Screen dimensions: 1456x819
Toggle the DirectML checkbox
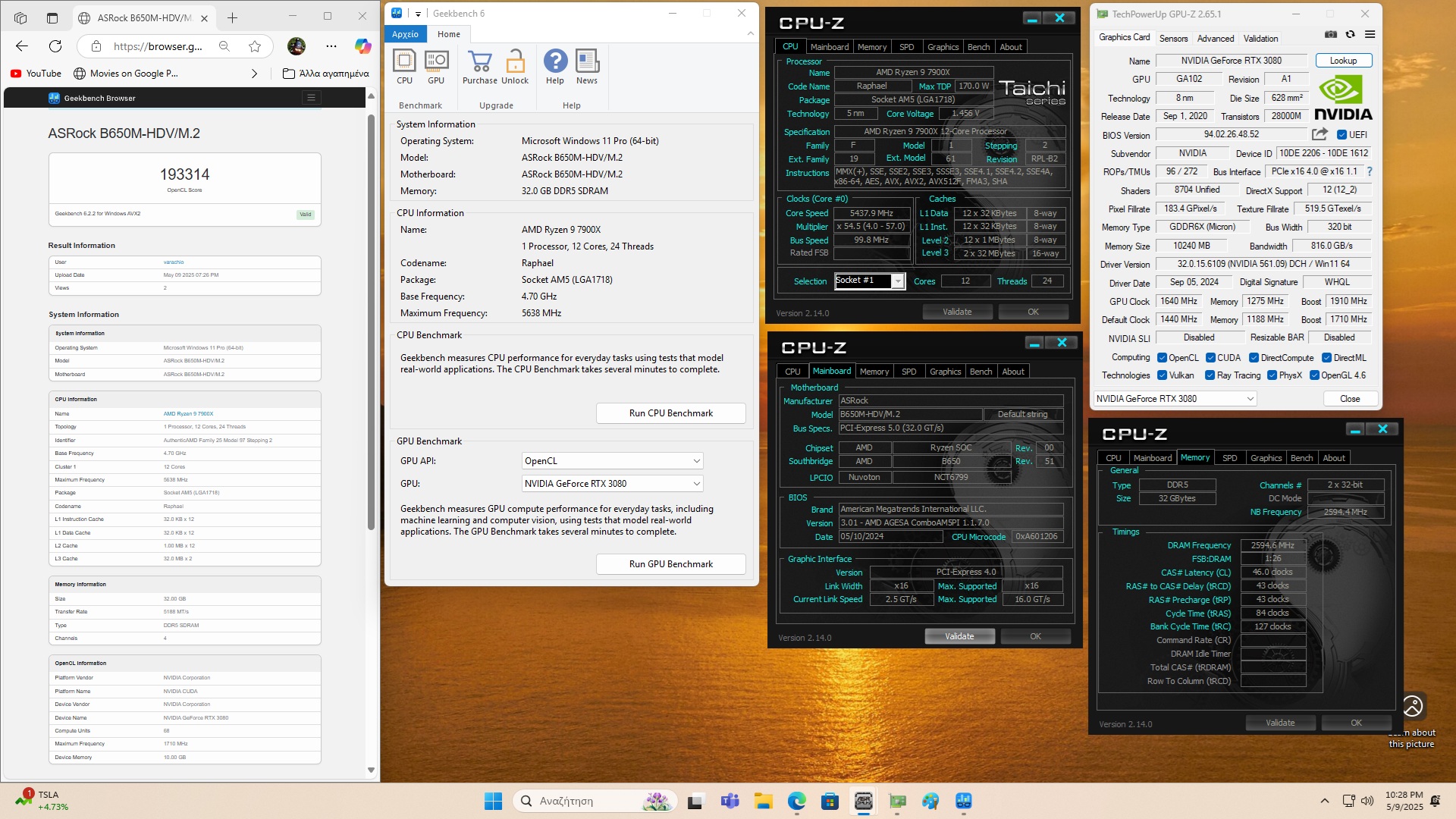tap(1326, 358)
